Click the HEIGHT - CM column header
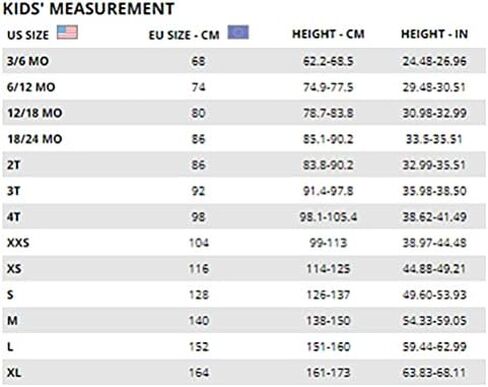Viewport: 488px width, 387px height. pyautogui.click(x=328, y=34)
